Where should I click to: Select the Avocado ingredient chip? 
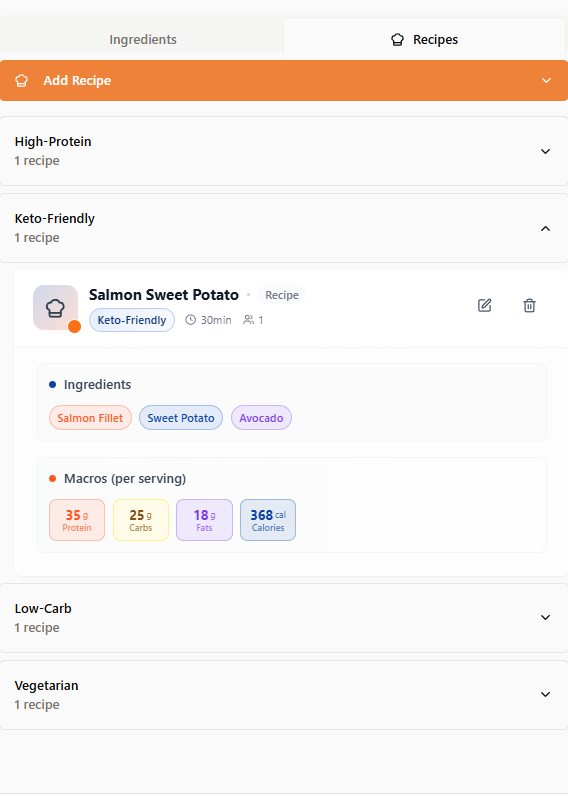pyautogui.click(x=261, y=418)
